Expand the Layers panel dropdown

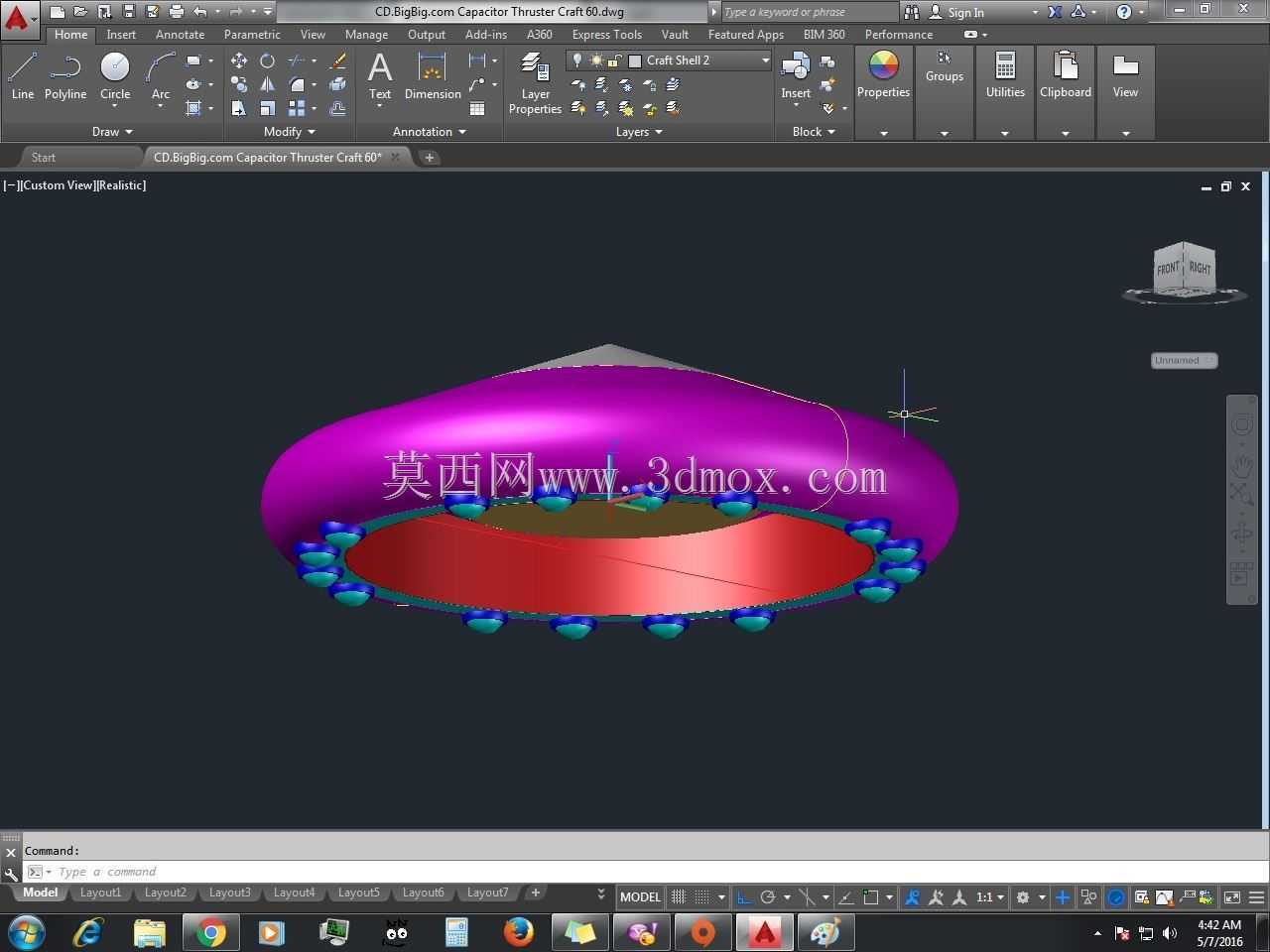click(639, 131)
